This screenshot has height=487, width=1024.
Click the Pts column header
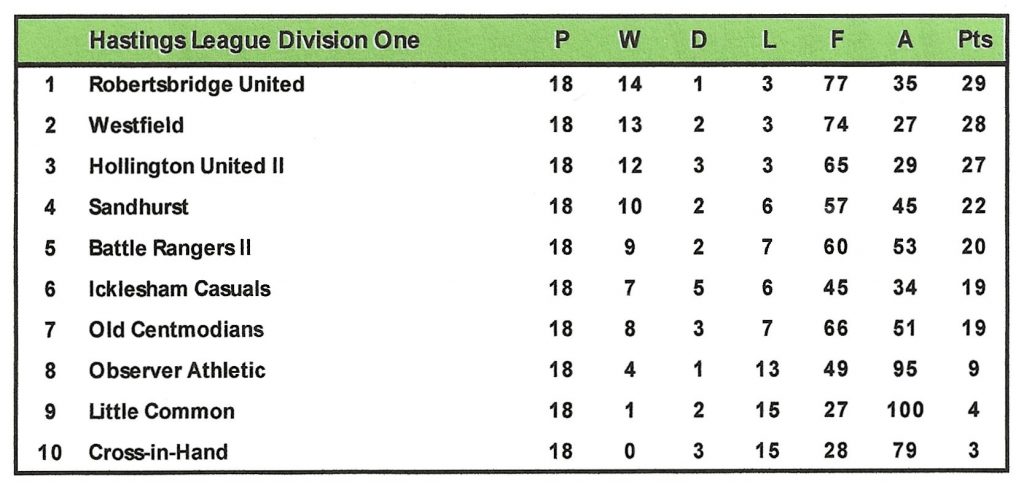(974, 41)
